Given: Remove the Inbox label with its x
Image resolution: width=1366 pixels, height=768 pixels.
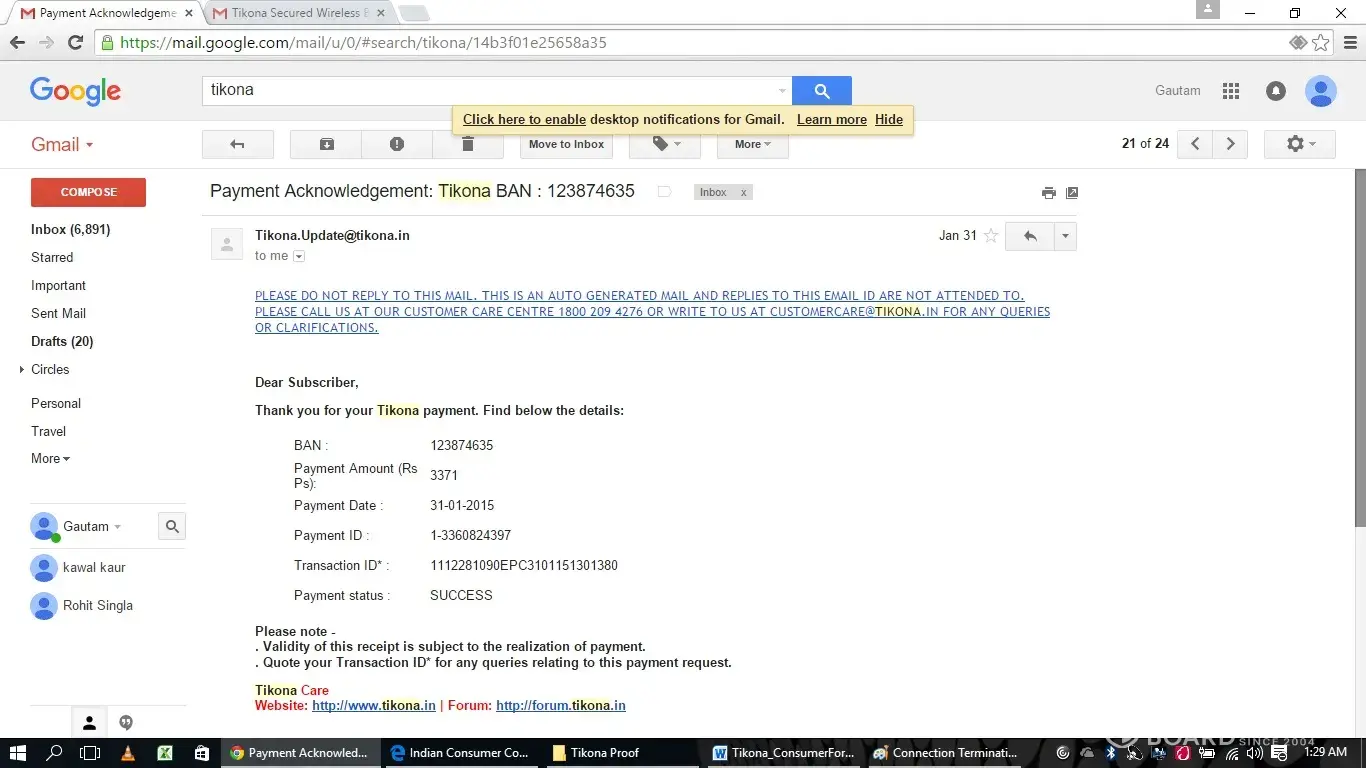Looking at the screenshot, I should point(743,192).
